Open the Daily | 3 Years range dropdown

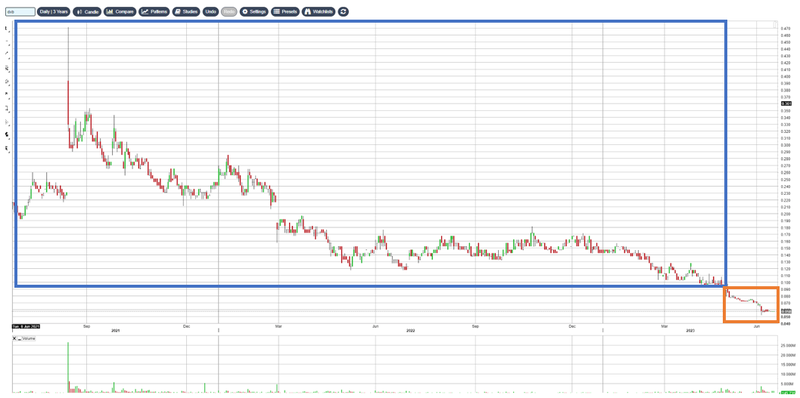[x=54, y=11]
